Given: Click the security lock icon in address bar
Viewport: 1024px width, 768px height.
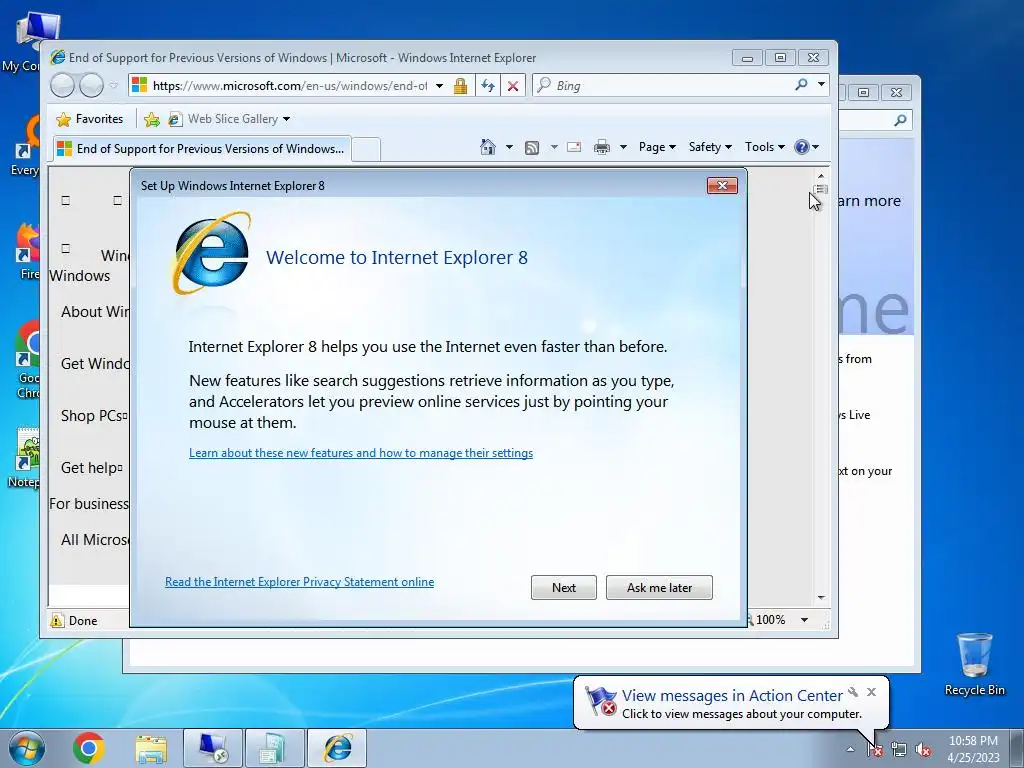Looking at the screenshot, I should [460, 86].
